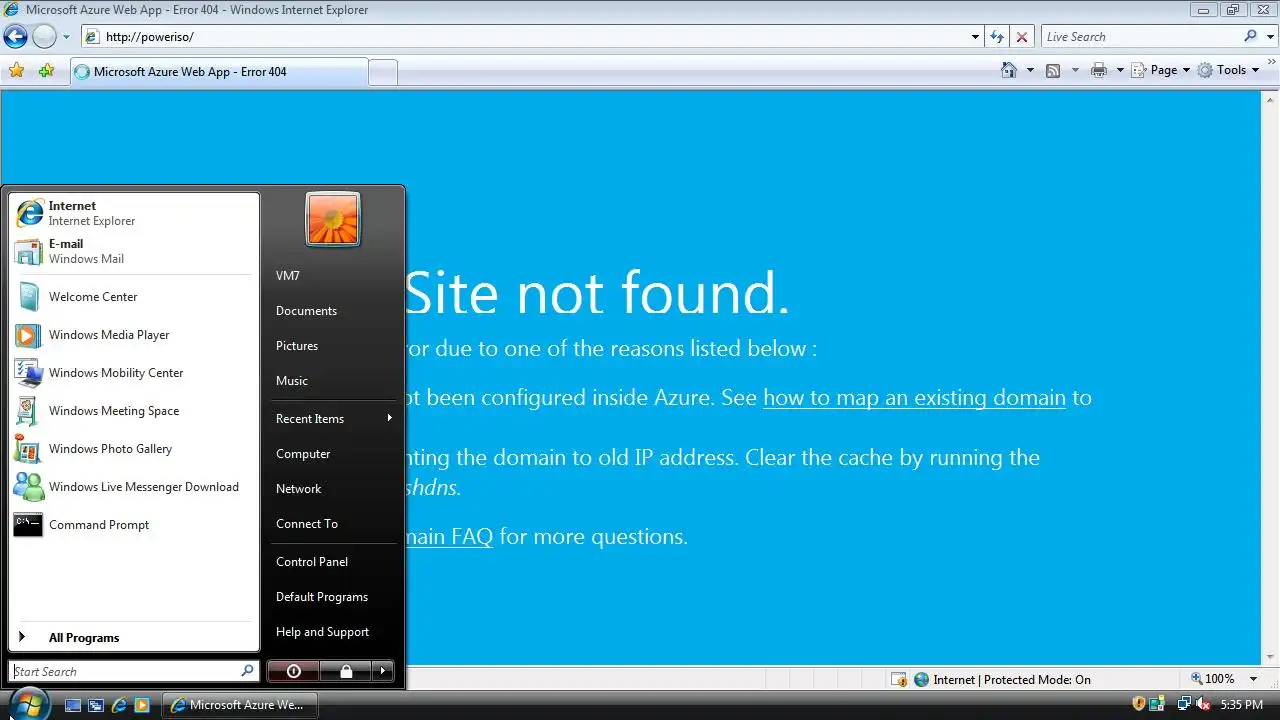Follow the 'how to map an existing domain' link
The width and height of the screenshot is (1280, 720).
tap(914, 397)
